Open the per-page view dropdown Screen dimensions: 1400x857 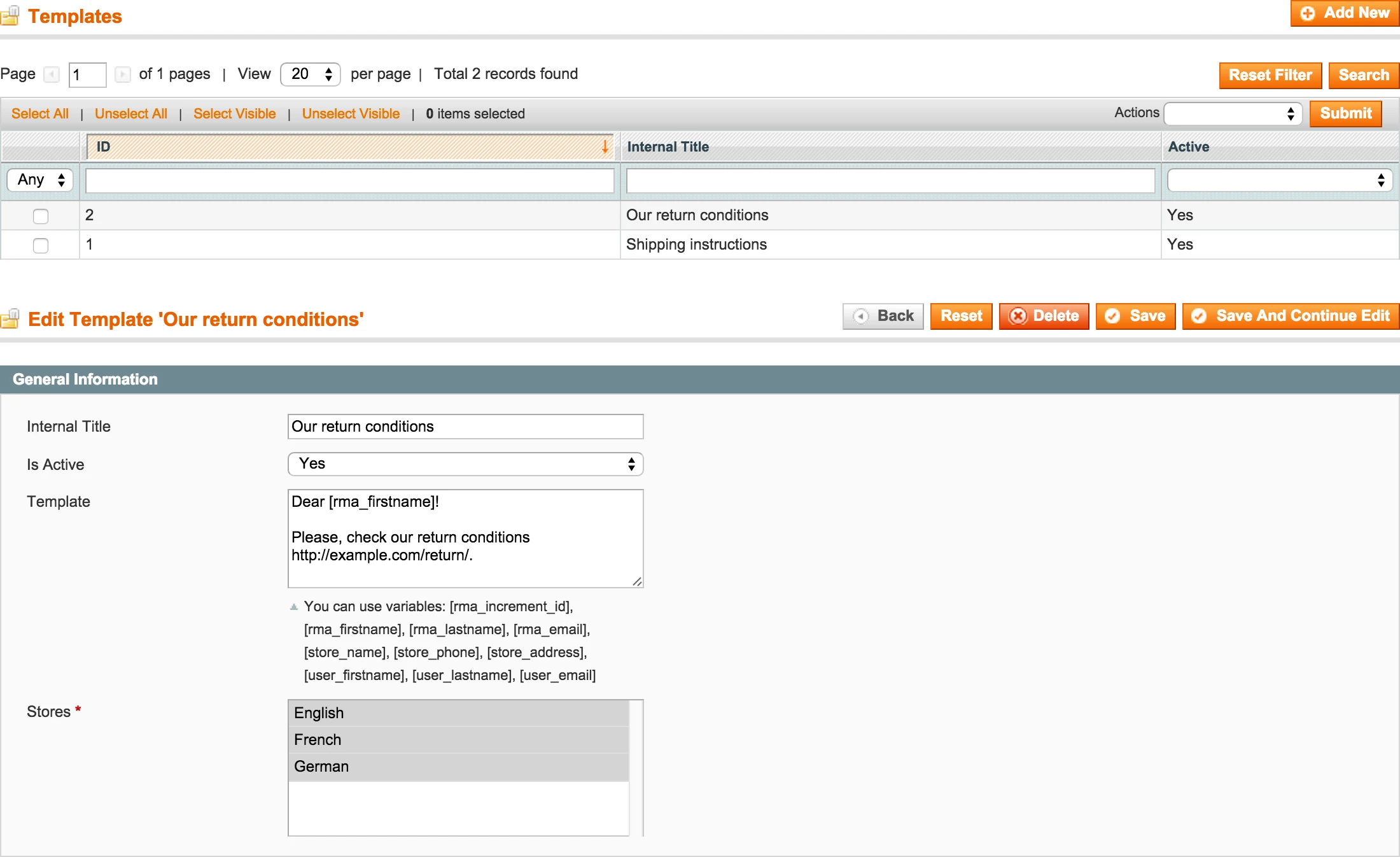310,74
